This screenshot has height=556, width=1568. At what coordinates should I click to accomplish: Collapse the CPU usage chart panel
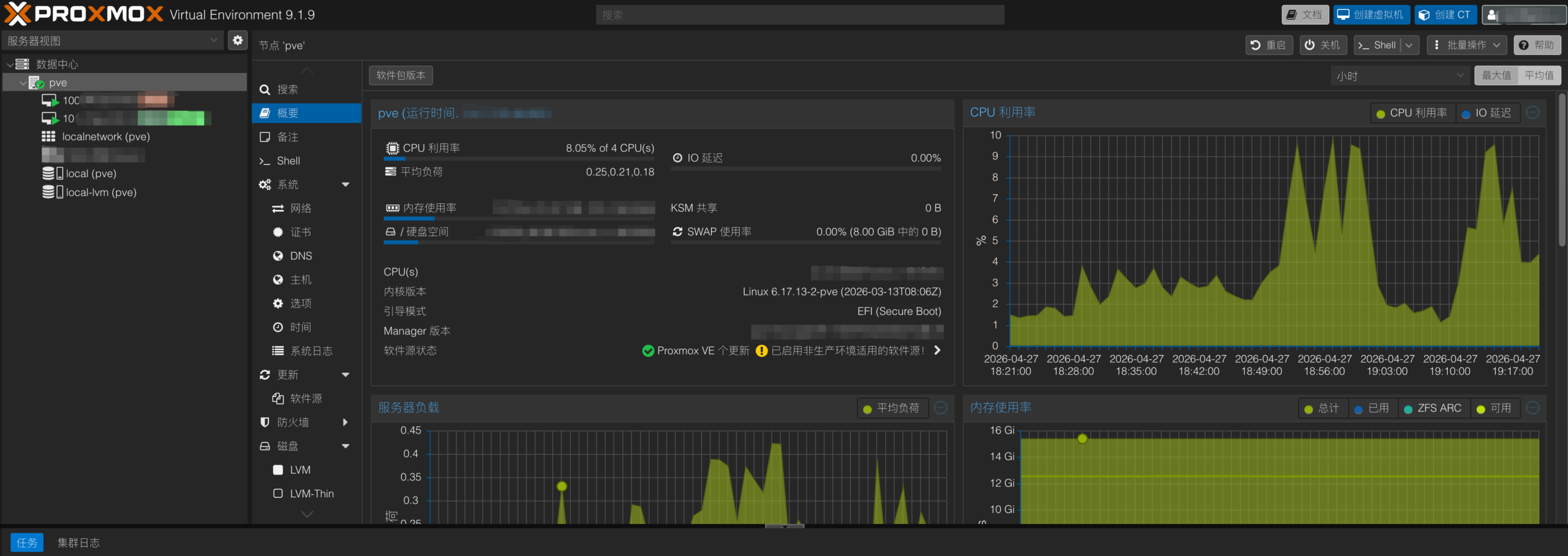(x=1532, y=113)
